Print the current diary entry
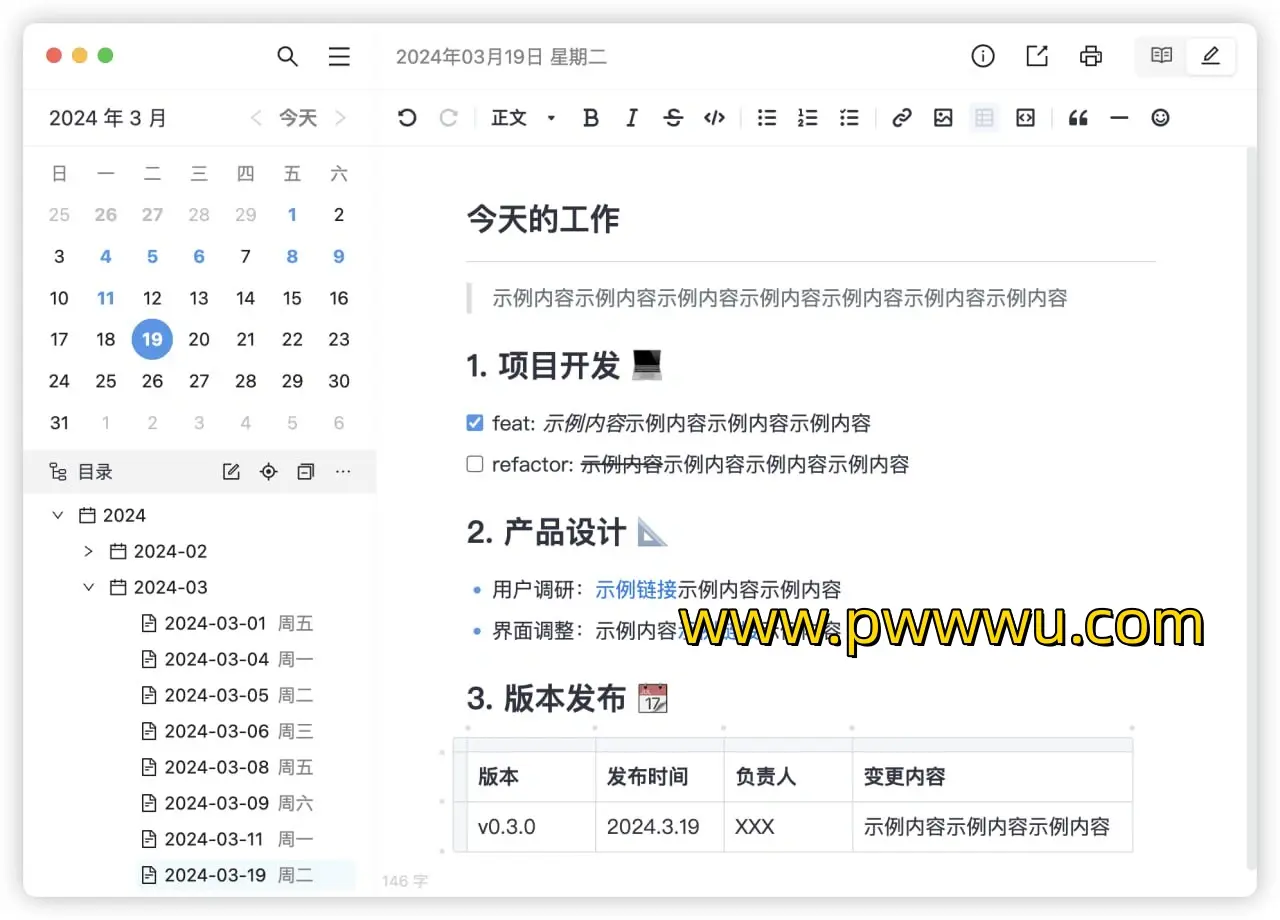Viewport: 1280px width, 920px height. click(x=1091, y=57)
